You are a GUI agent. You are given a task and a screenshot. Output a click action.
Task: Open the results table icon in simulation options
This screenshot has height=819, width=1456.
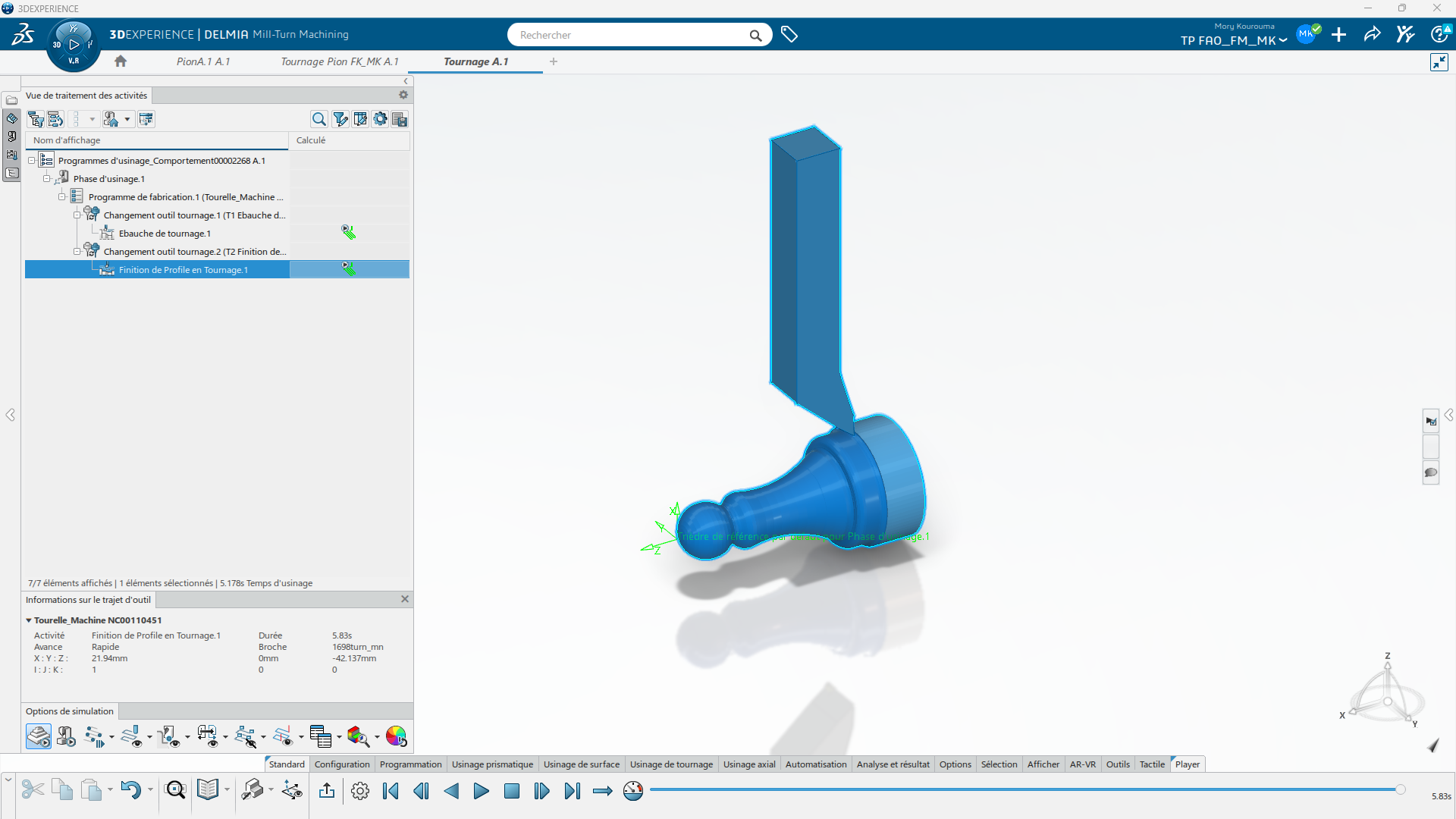(321, 736)
